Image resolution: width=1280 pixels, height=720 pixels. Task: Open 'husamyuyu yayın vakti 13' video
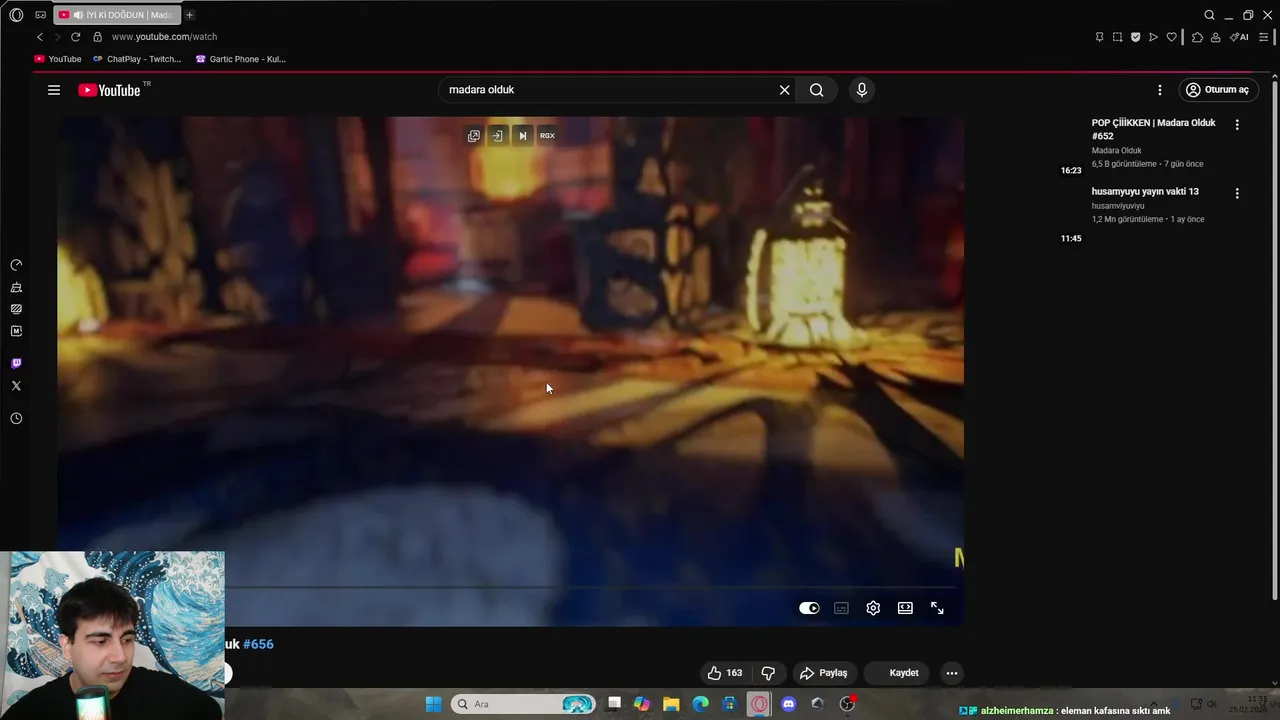1145,191
